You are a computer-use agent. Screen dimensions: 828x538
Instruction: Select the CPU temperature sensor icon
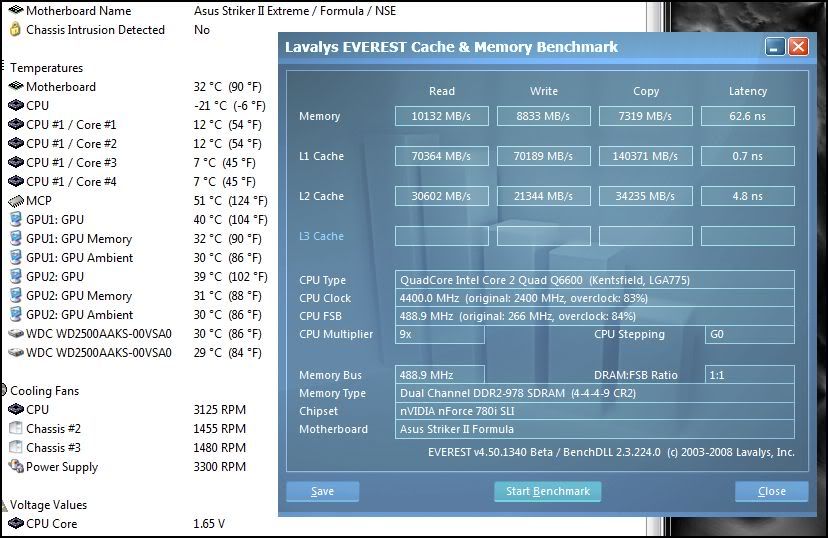16,105
